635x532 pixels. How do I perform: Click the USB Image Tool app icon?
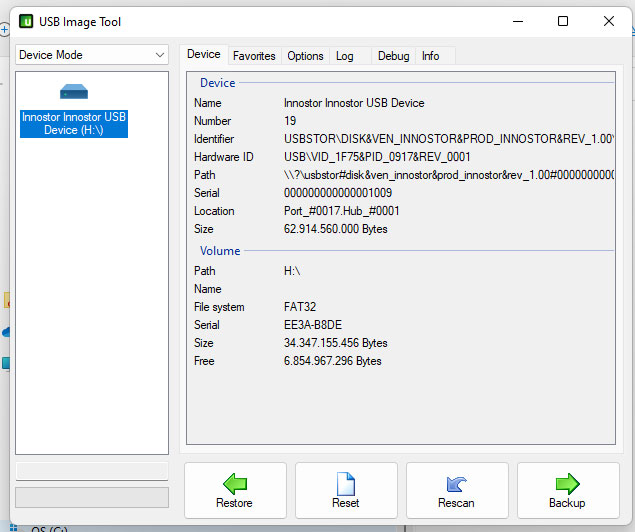[26, 21]
